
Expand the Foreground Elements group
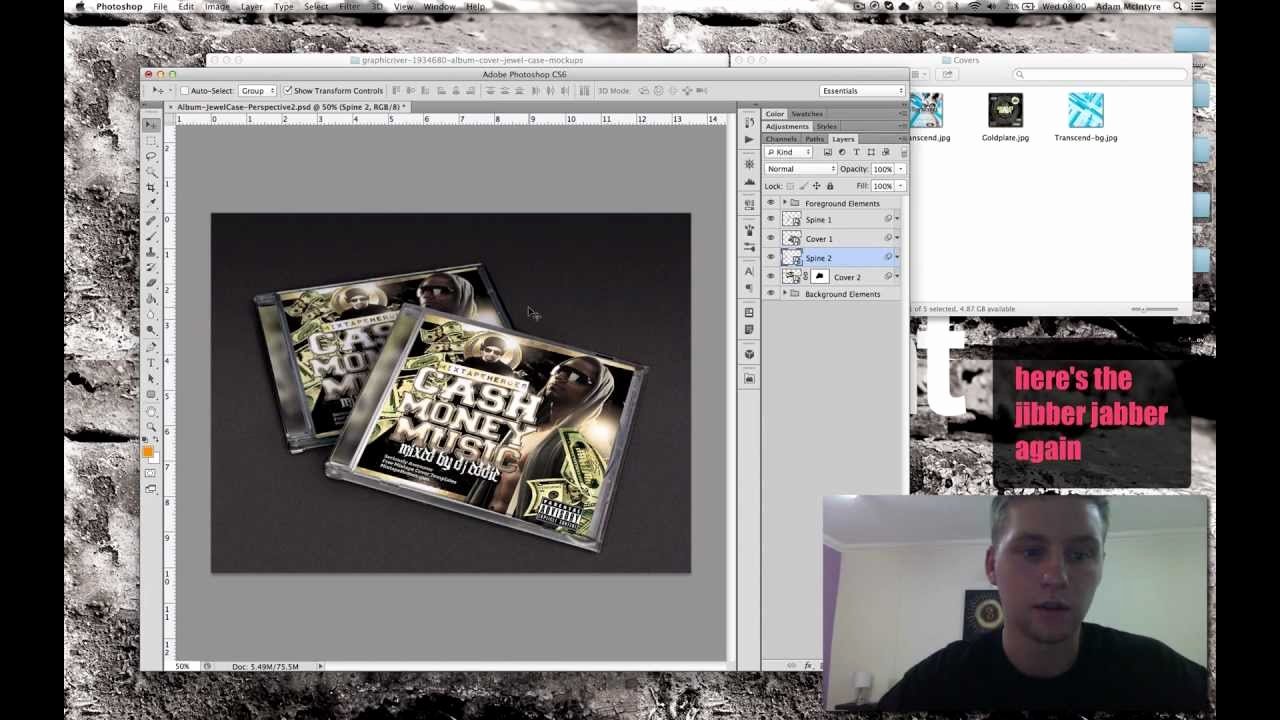tap(785, 203)
